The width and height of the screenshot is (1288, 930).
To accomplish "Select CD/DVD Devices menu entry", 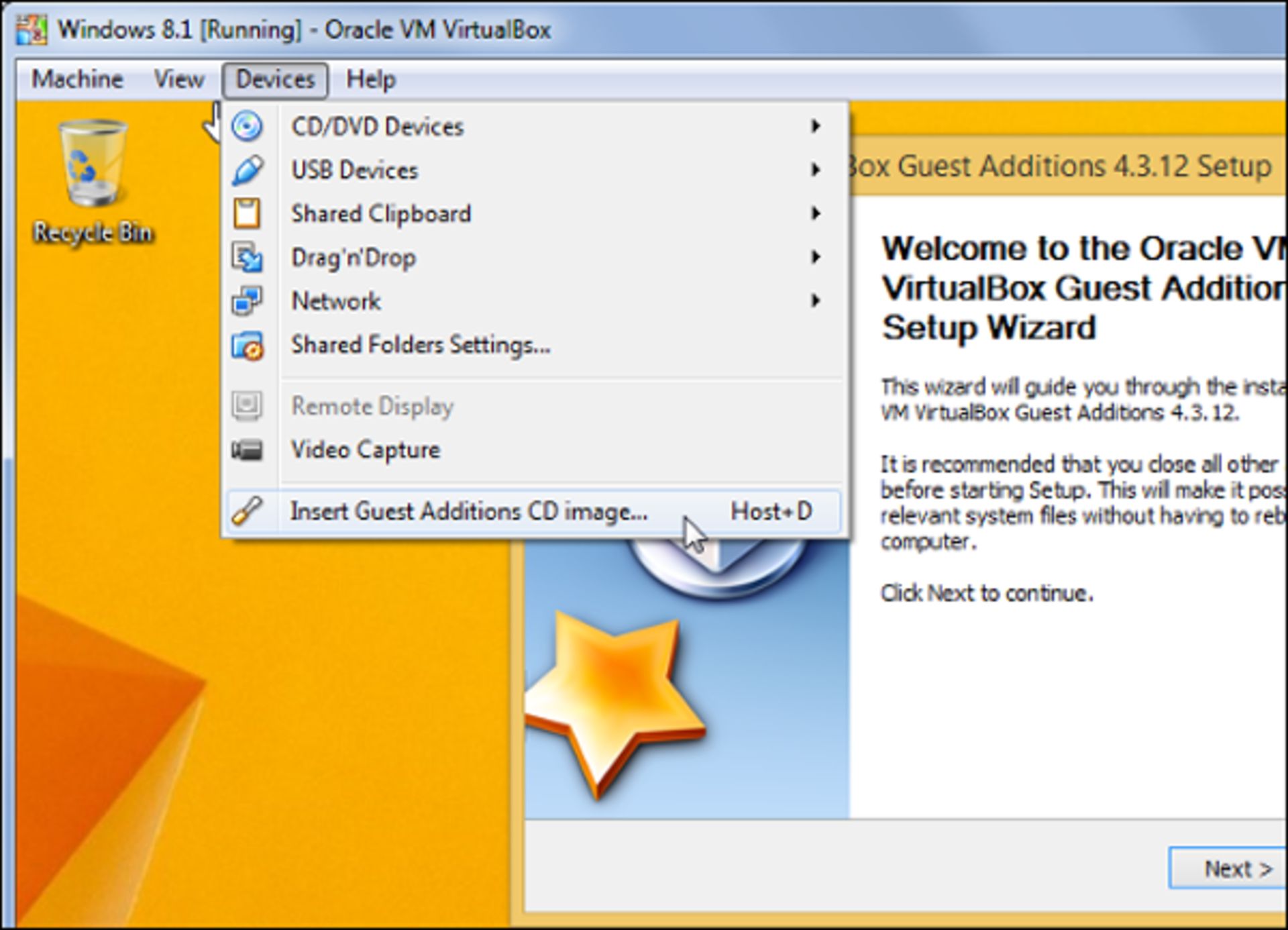I will tap(535, 126).
